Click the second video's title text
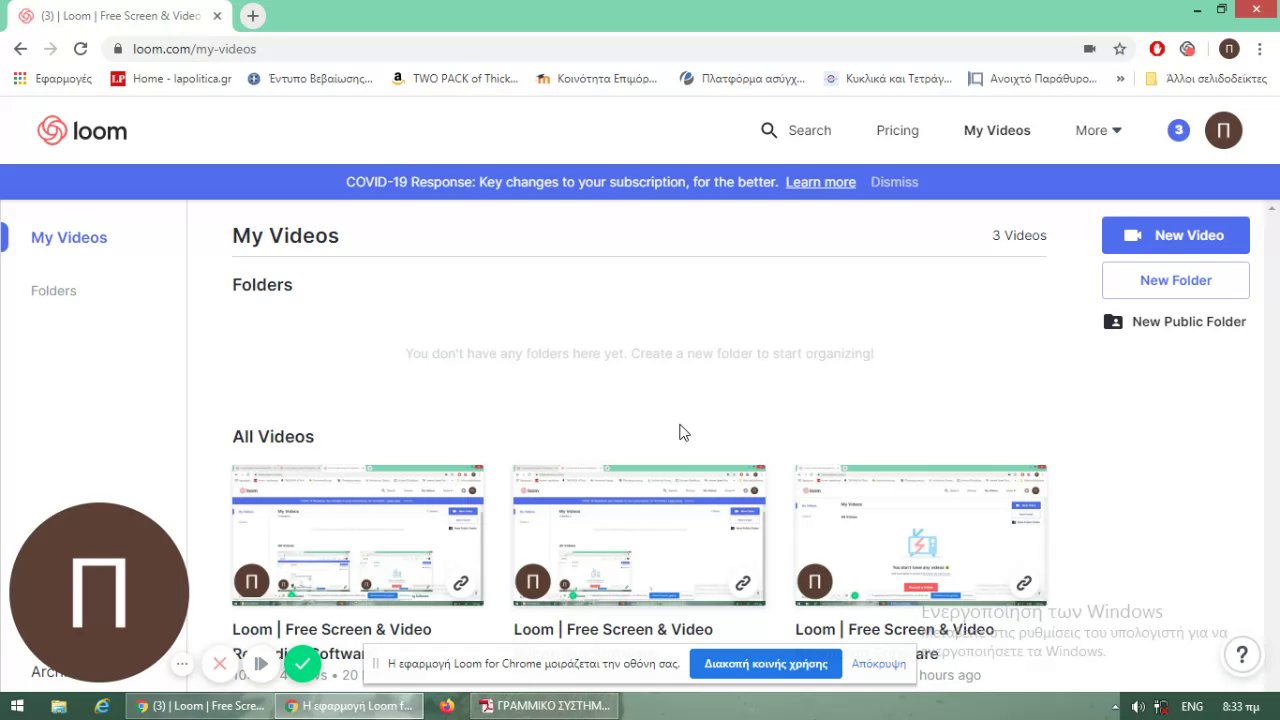Viewport: 1280px width, 720px height. click(613, 629)
